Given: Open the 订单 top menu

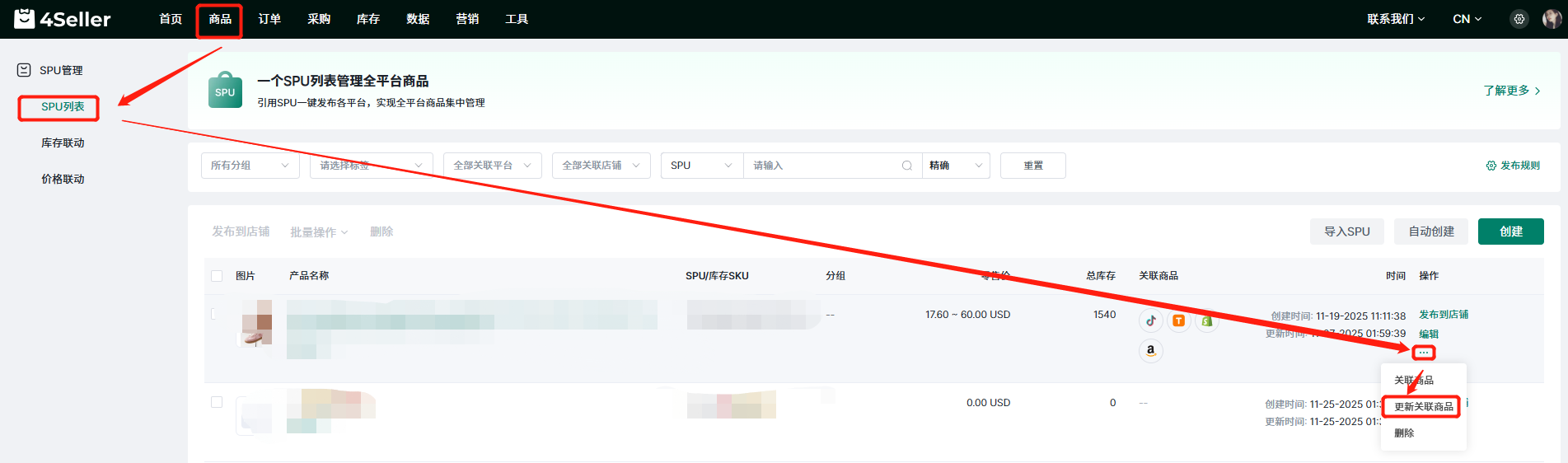Looking at the screenshot, I should (x=269, y=19).
